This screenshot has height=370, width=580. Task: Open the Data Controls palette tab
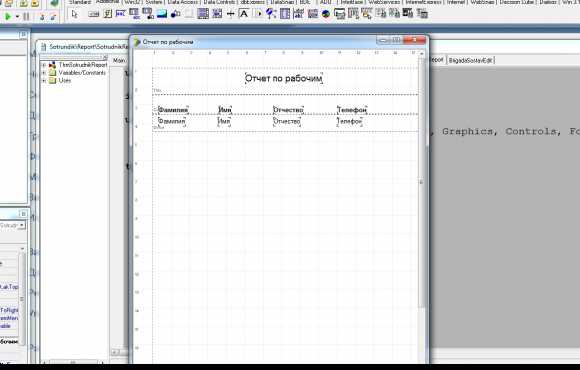pos(219,2)
